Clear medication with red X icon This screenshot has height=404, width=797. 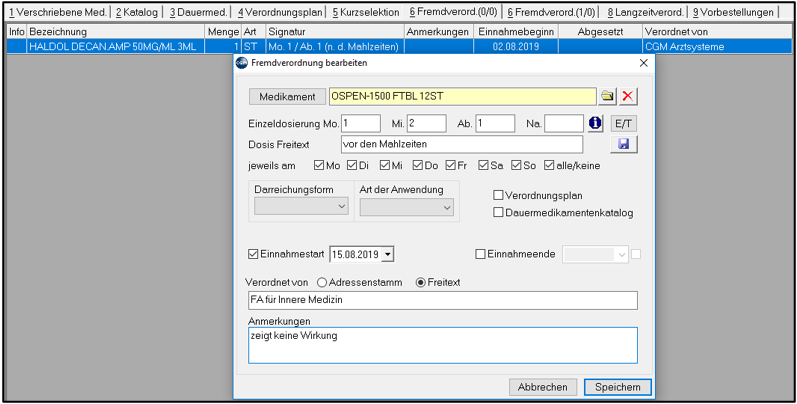628,96
